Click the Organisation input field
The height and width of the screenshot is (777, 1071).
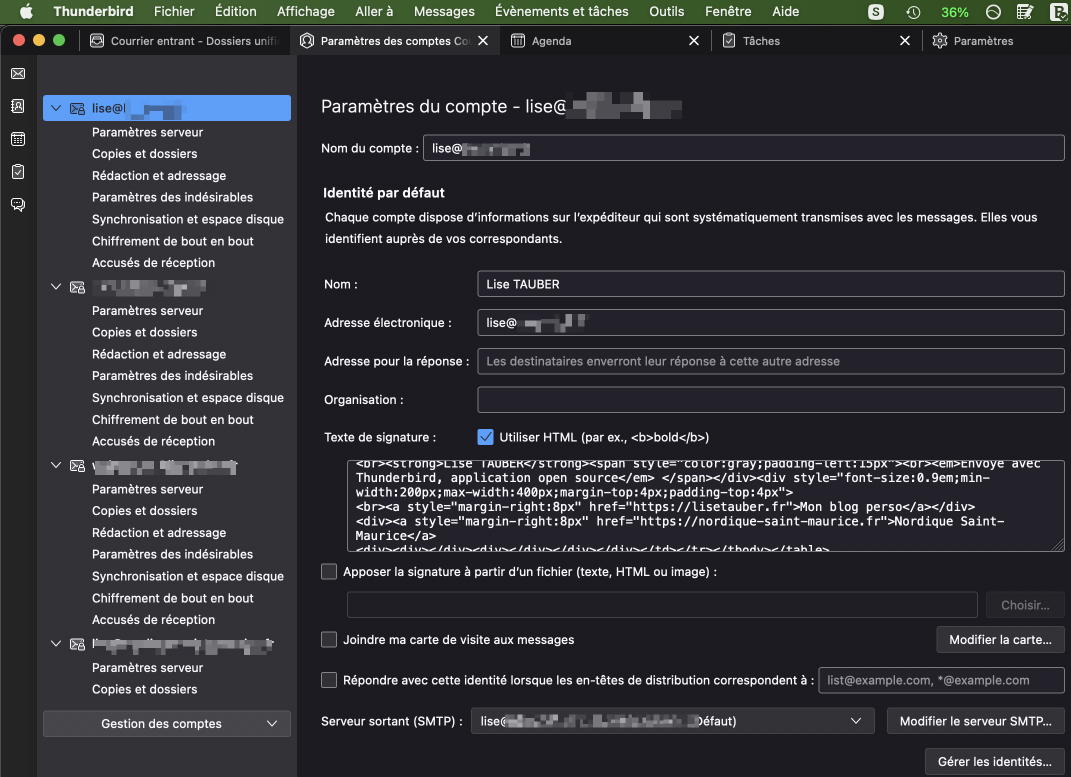coord(770,400)
